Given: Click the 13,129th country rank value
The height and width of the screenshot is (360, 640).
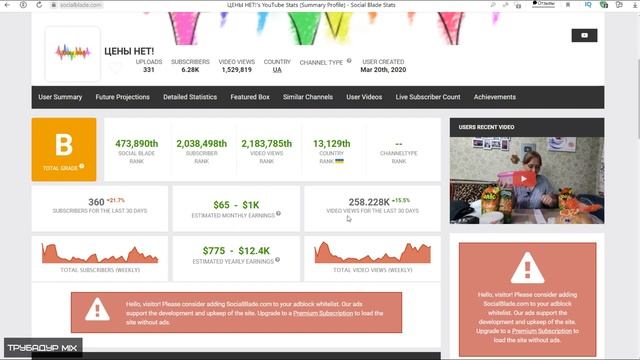Looking at the screenshot, I should click(331, 144).
